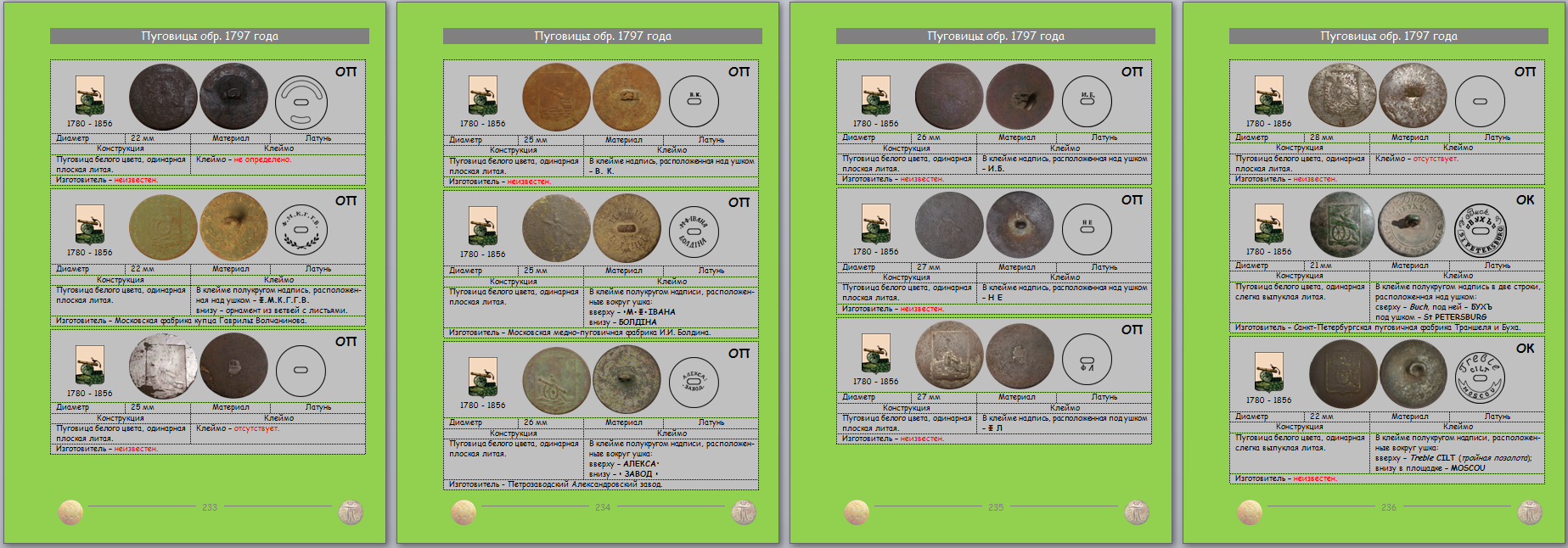
Task: Click the header bar of page 236
Action: pos(1388,36)
